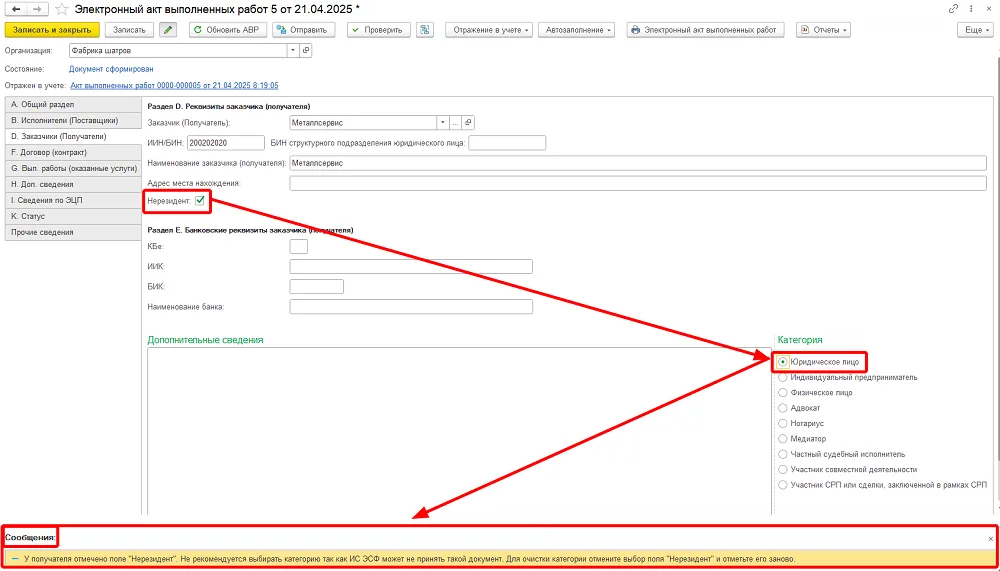
Task: Click the ИИК input field
Action: (x=411, y=266)
